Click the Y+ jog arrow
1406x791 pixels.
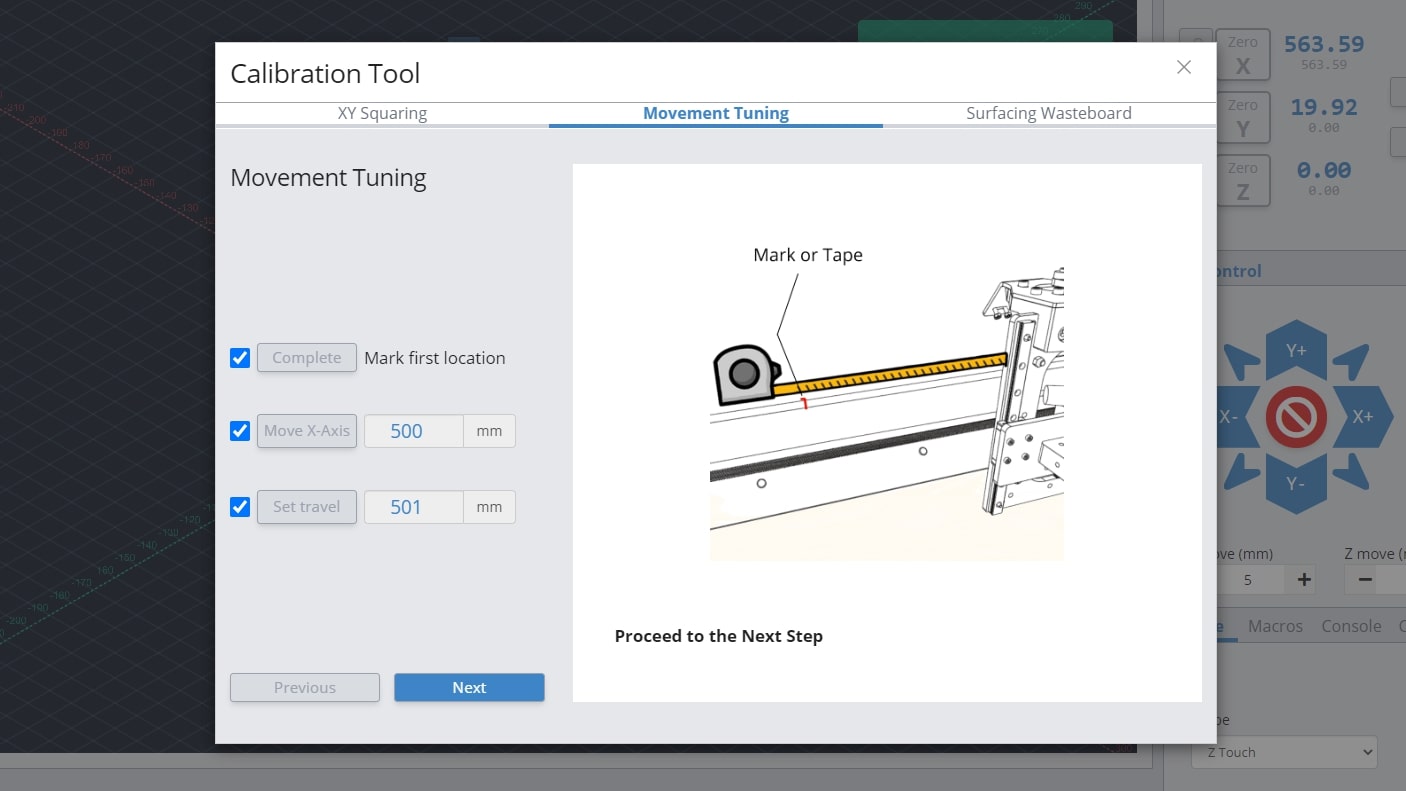[x=1296, y=350]
